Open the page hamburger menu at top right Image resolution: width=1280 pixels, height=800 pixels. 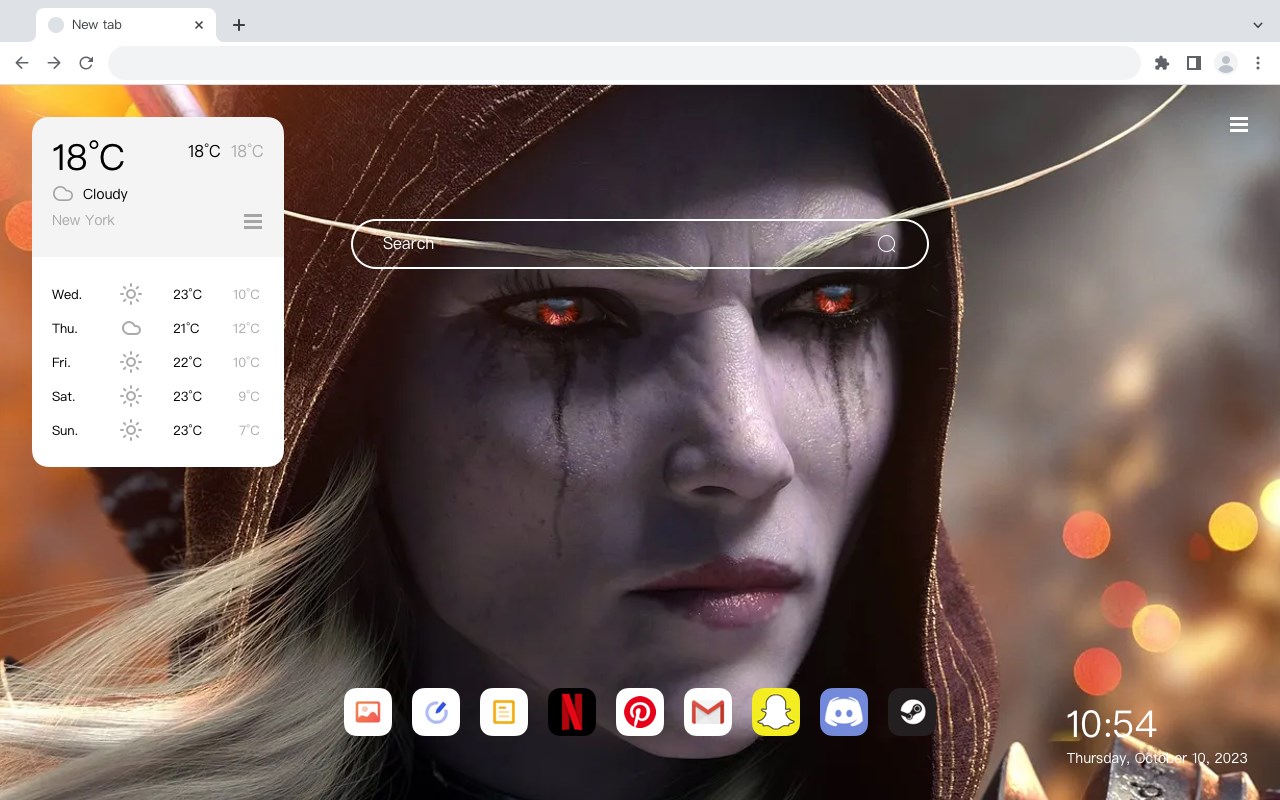[x=1239, y=124]
